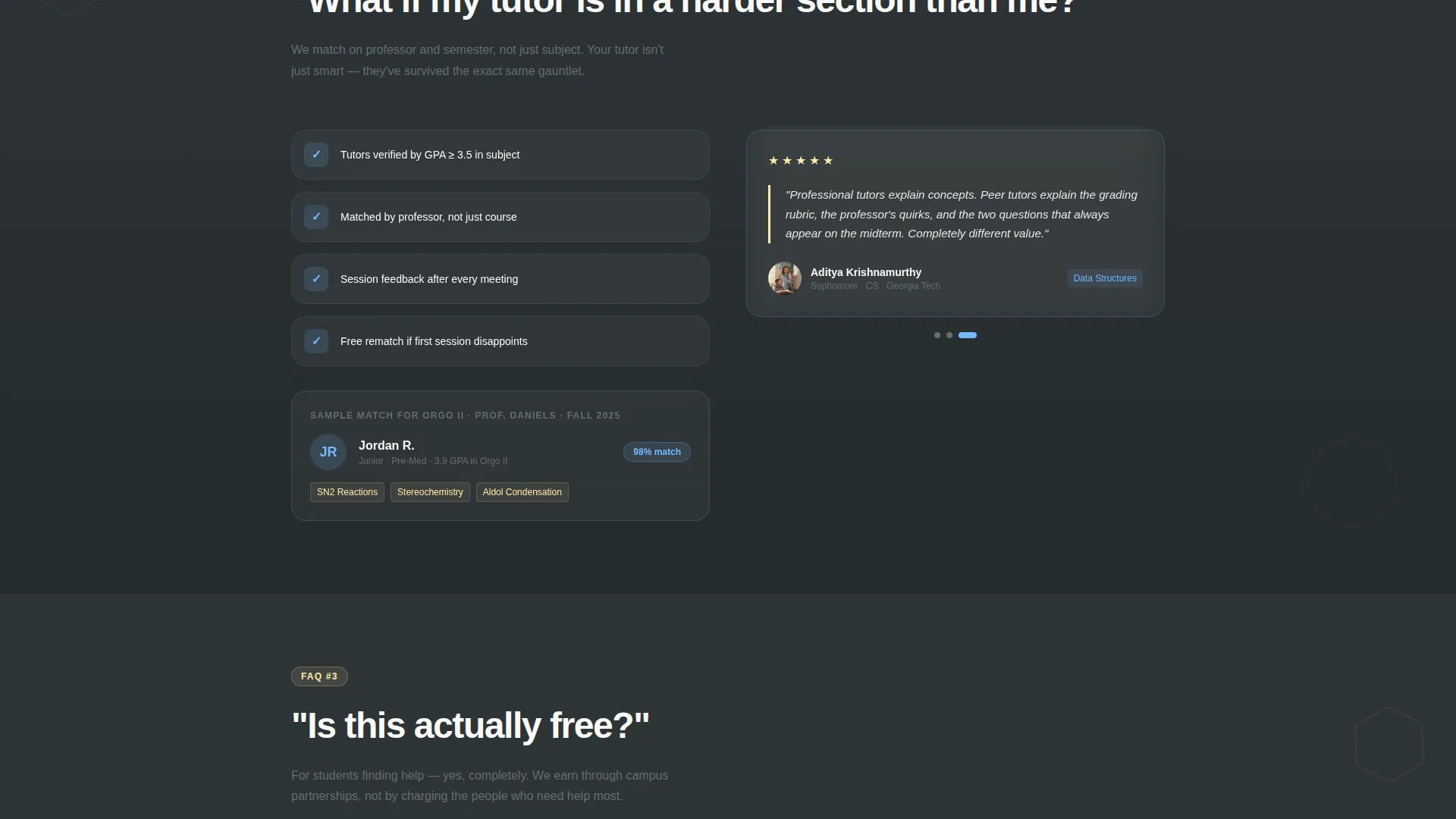Image resolution: width=1456 pixels, height=819 pixels.
Task: Select the SN2 Reactions tag
Action: [x=347, y=492]
